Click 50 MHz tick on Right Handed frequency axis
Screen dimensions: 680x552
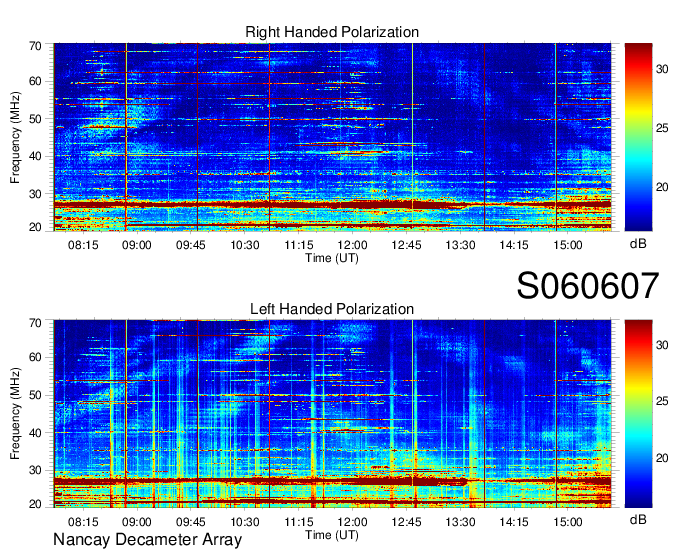[35, 119]
